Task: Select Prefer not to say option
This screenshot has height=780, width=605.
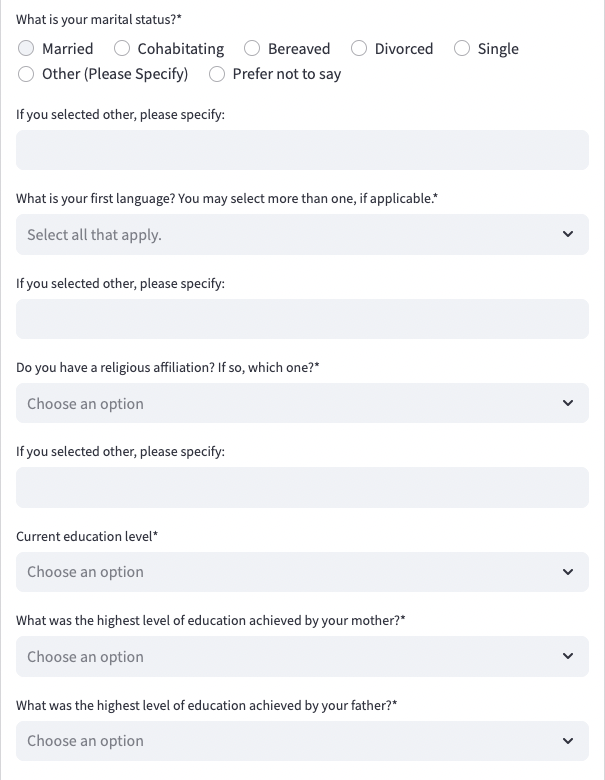Action: [217, 74]
